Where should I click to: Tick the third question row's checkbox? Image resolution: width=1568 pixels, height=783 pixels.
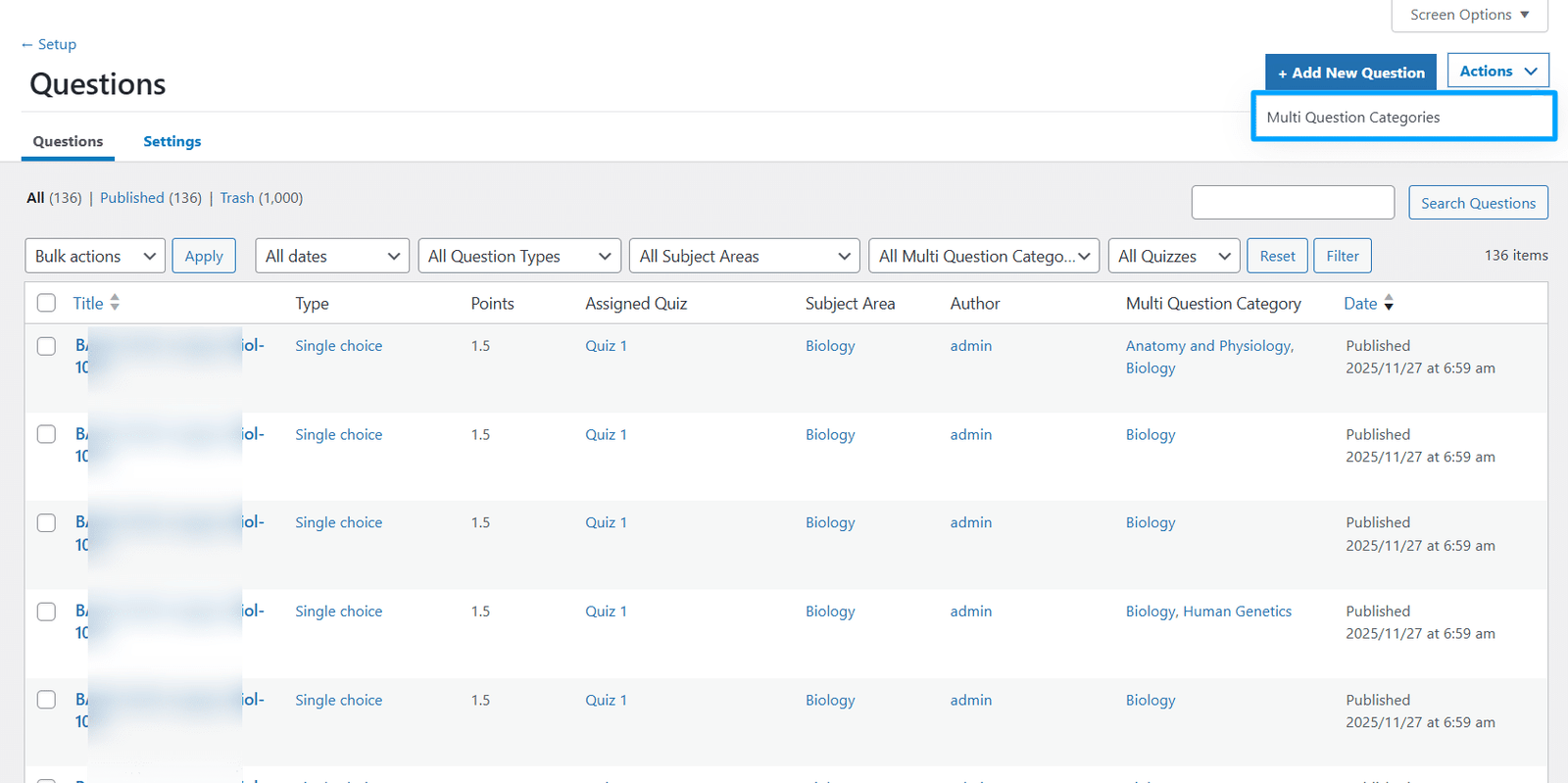tap(46, 522)
